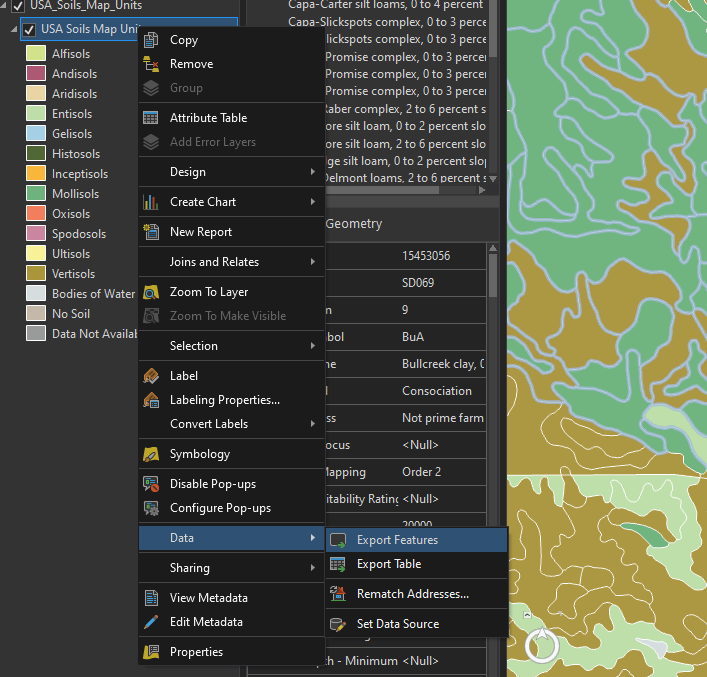Click the Set Data Source icon
The image size is (707, 677).
click(338, 624)
